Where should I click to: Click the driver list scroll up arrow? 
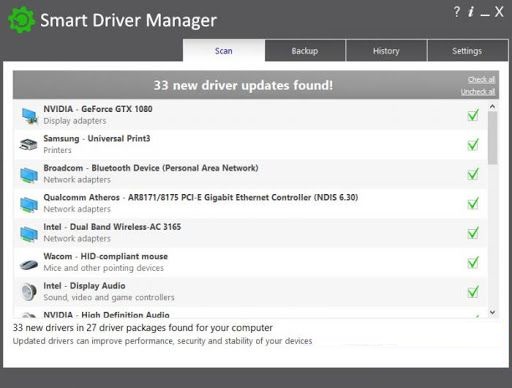[492, 107]
